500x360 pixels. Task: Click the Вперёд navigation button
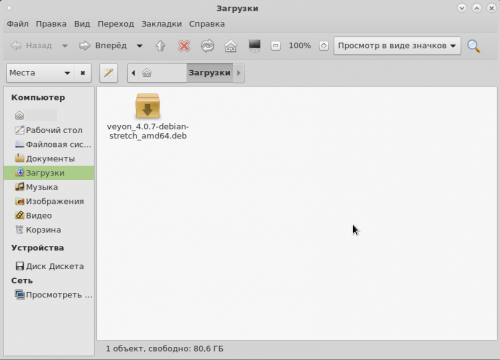[103, 46]
